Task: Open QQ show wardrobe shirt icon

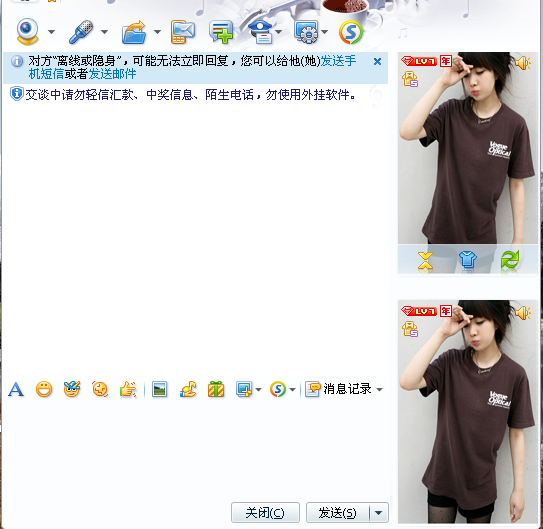Action: coord(468,260)
